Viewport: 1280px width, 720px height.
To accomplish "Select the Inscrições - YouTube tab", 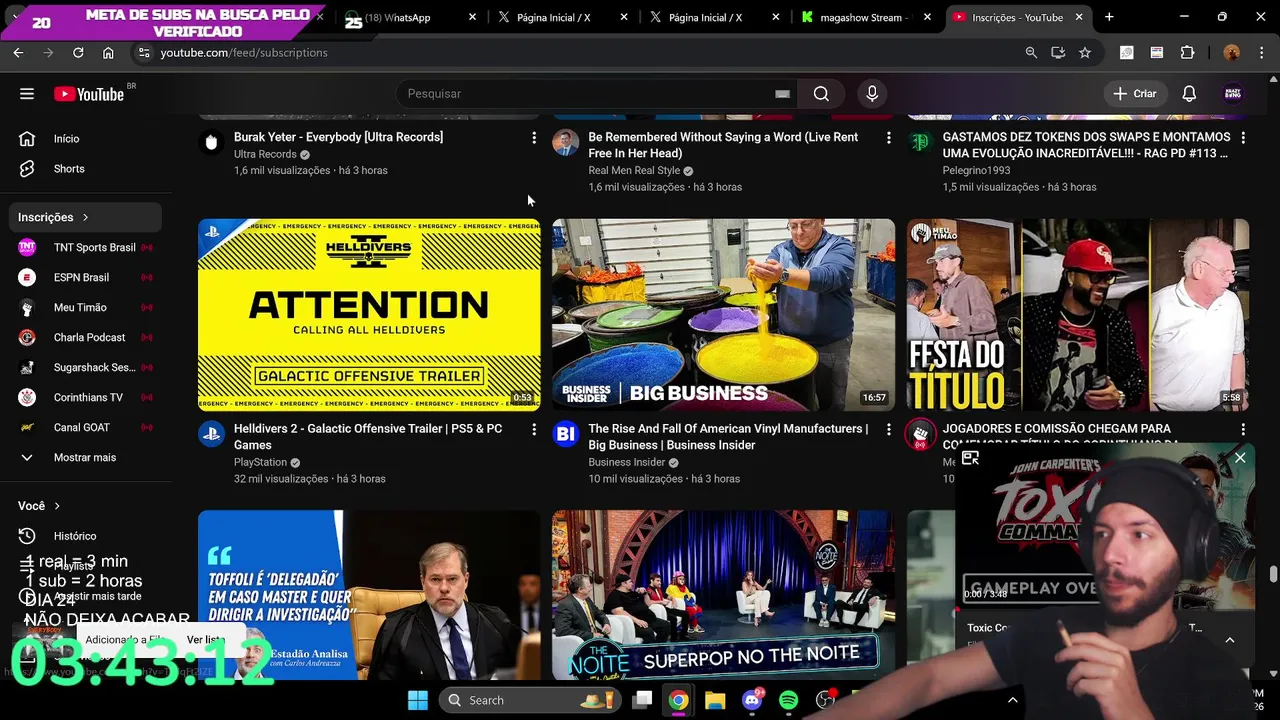I will pos(1017,17).
